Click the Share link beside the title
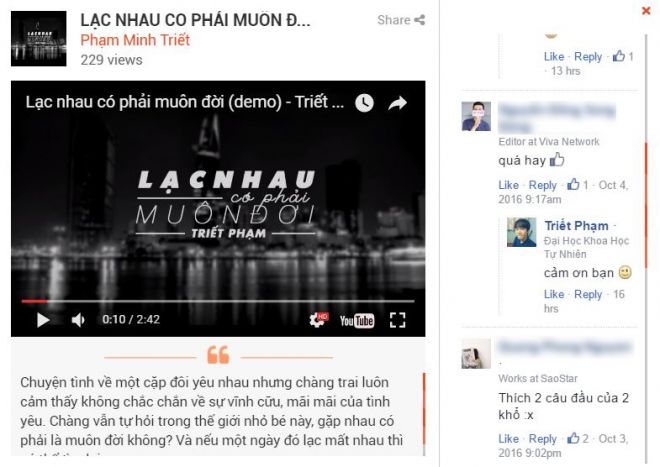The height and width of the screenshot is (467, 660). click(401, 20)
